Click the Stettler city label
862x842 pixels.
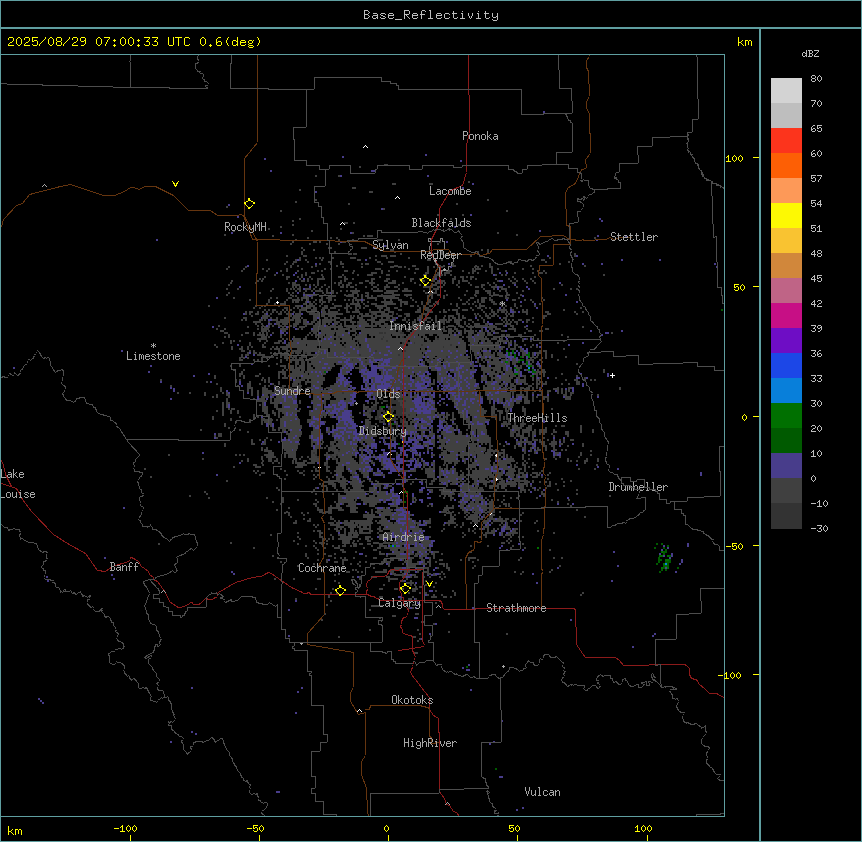[x=634, y=237]
